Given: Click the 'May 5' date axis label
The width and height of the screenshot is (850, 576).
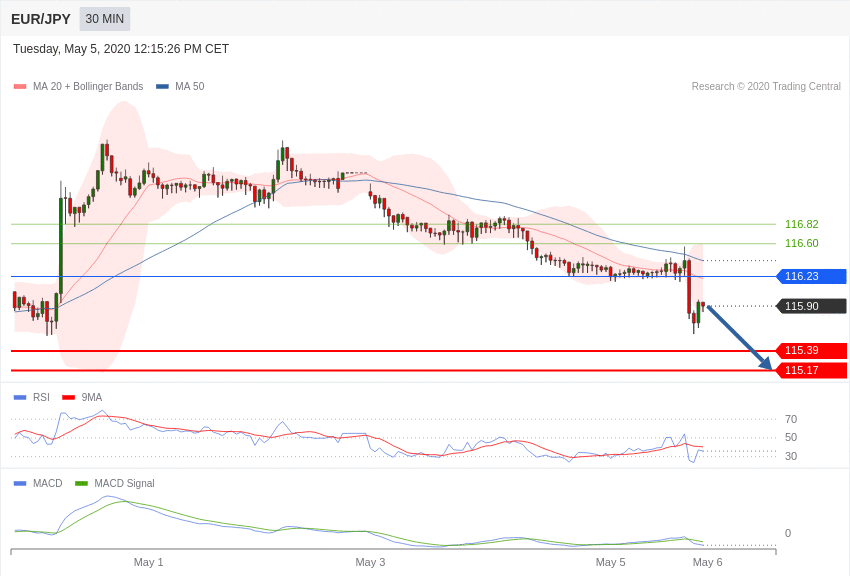Looking at the screenshot, I should point(610,562).
